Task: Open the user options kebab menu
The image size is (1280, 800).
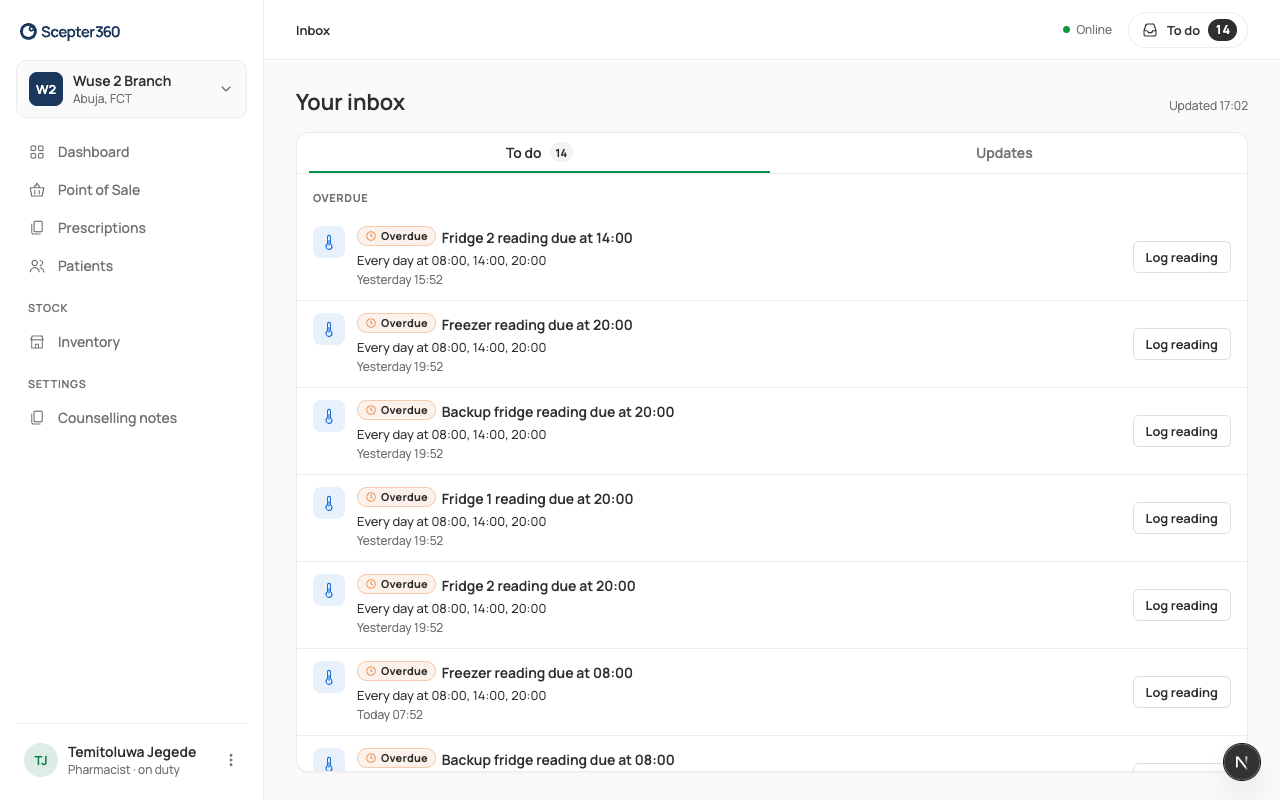Action: click(x=231, y=760)
